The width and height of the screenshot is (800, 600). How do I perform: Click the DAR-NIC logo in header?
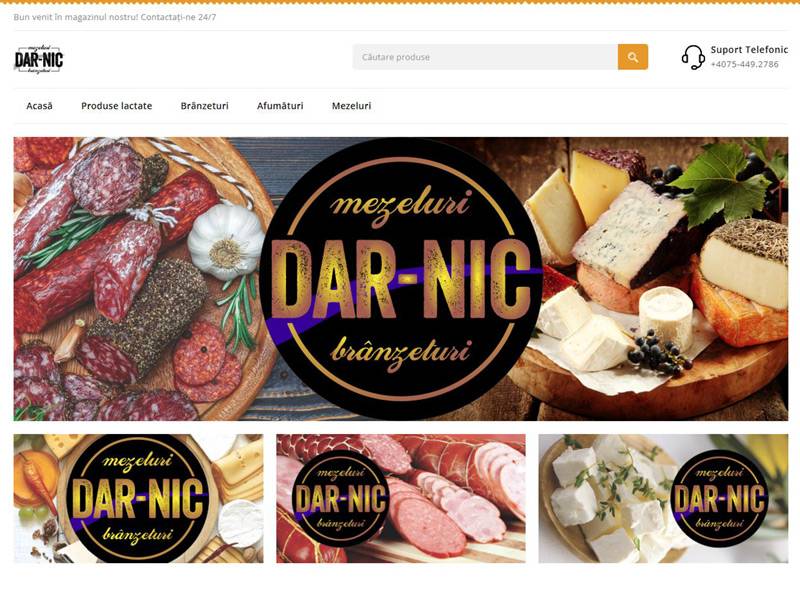(39, 60)
